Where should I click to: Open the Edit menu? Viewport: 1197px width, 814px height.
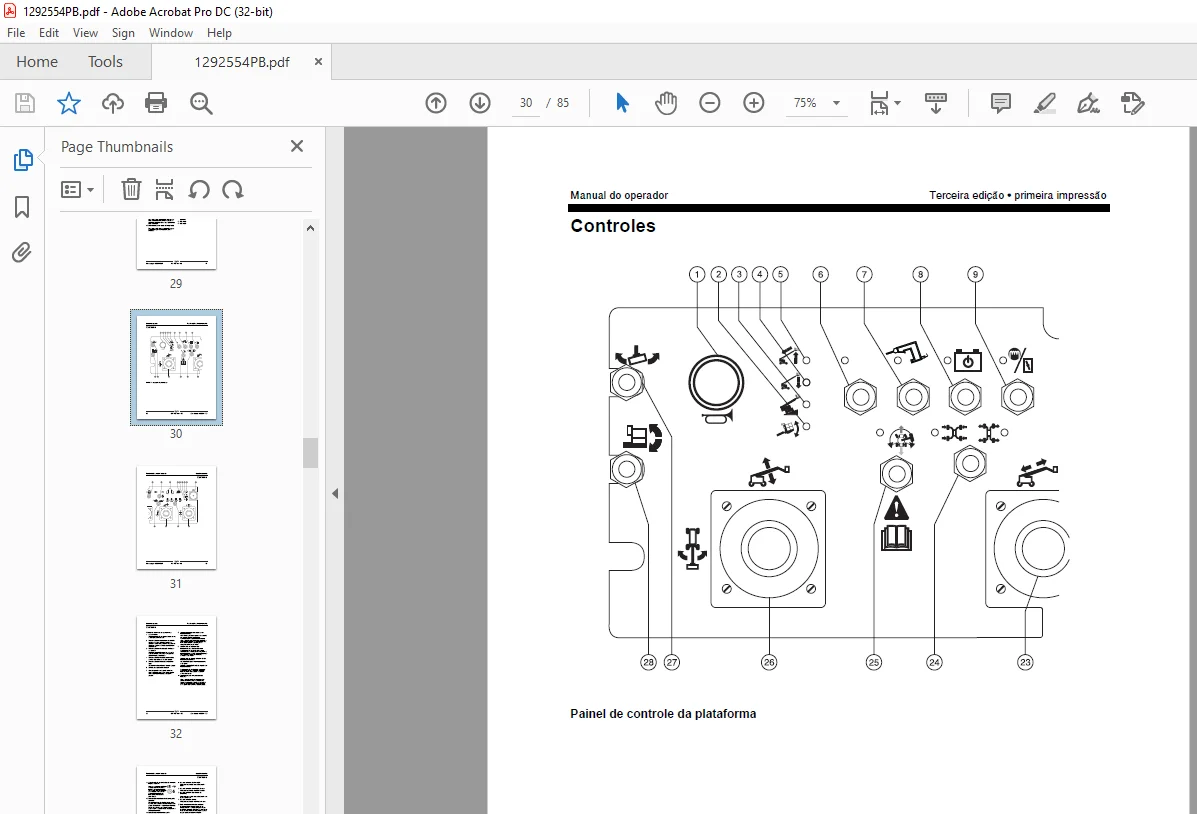[49, 33]
